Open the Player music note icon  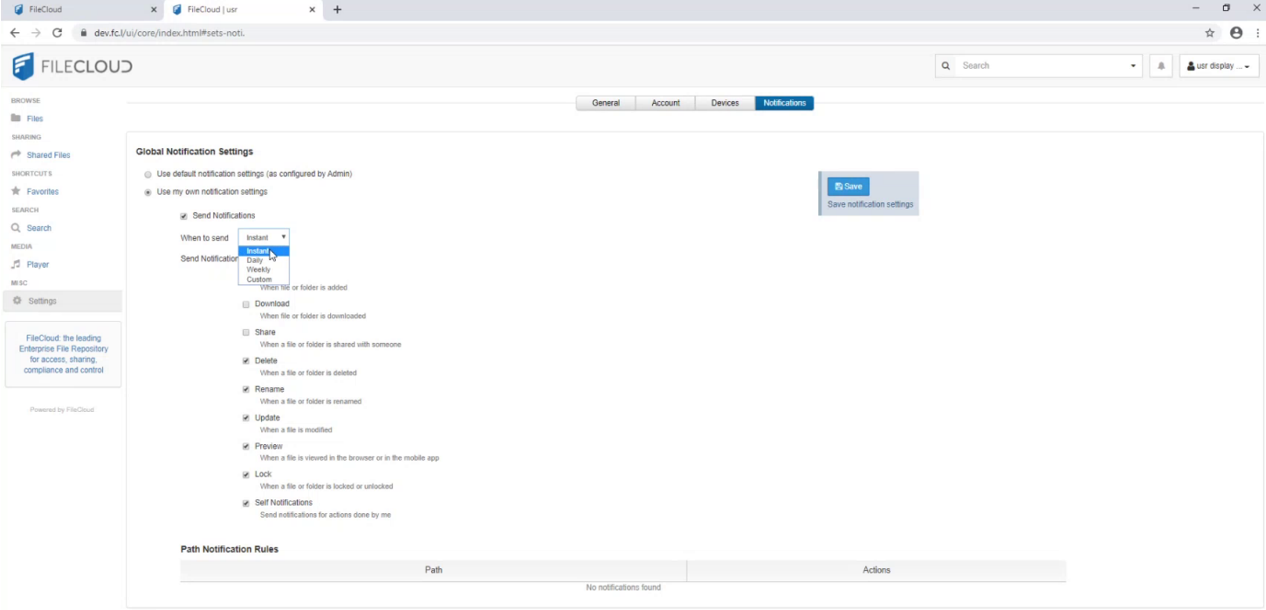(16, 264)
